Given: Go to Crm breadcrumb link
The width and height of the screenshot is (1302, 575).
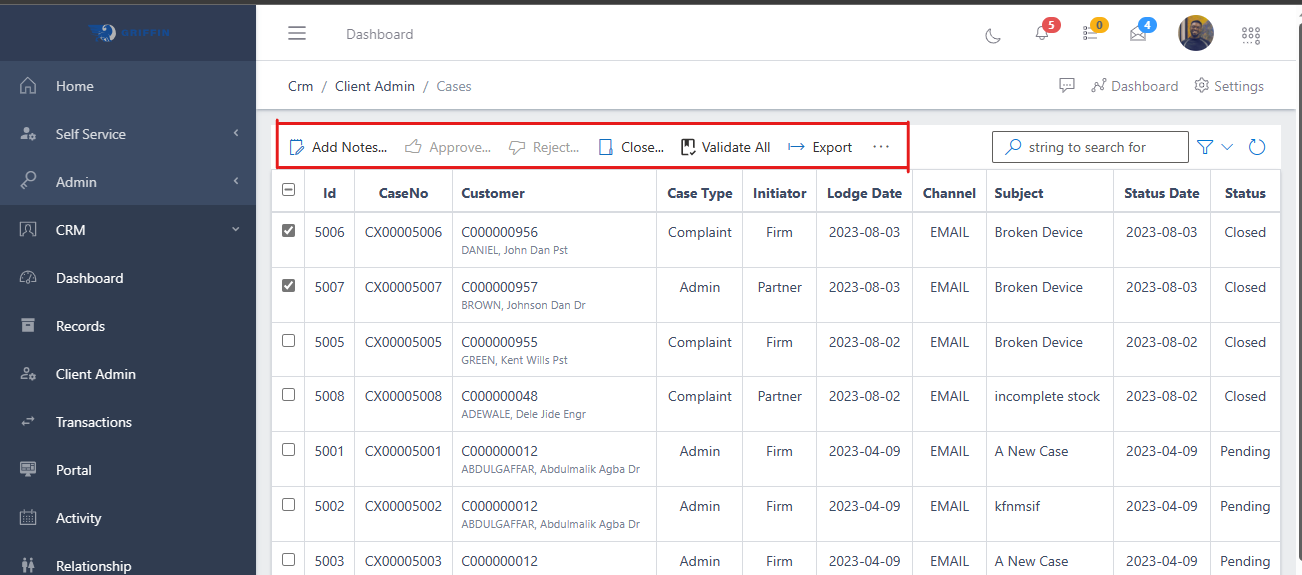Looking at the screenshot, I should [300, 86].
